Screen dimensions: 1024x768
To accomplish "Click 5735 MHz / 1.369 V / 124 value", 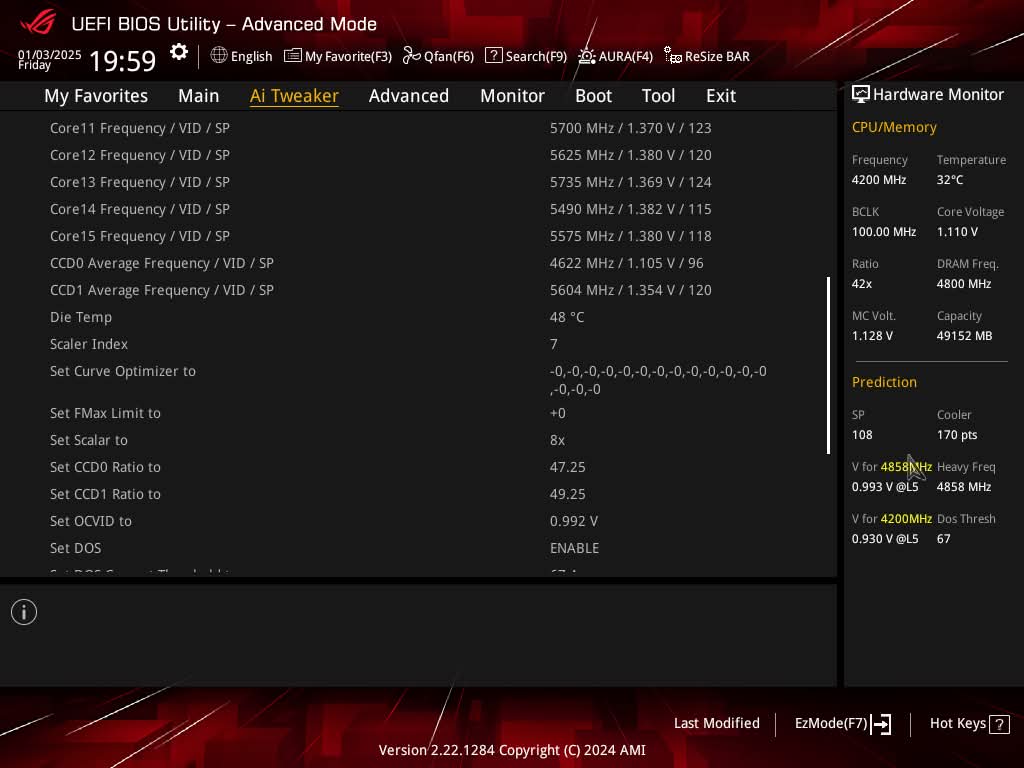I will point(630,182).
